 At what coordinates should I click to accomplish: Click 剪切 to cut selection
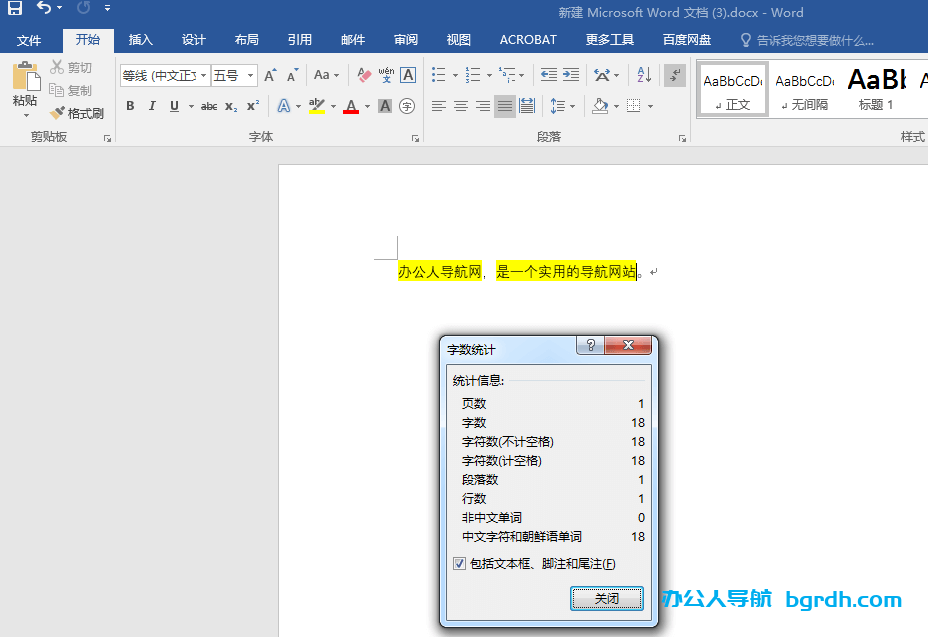pos(72,67)
